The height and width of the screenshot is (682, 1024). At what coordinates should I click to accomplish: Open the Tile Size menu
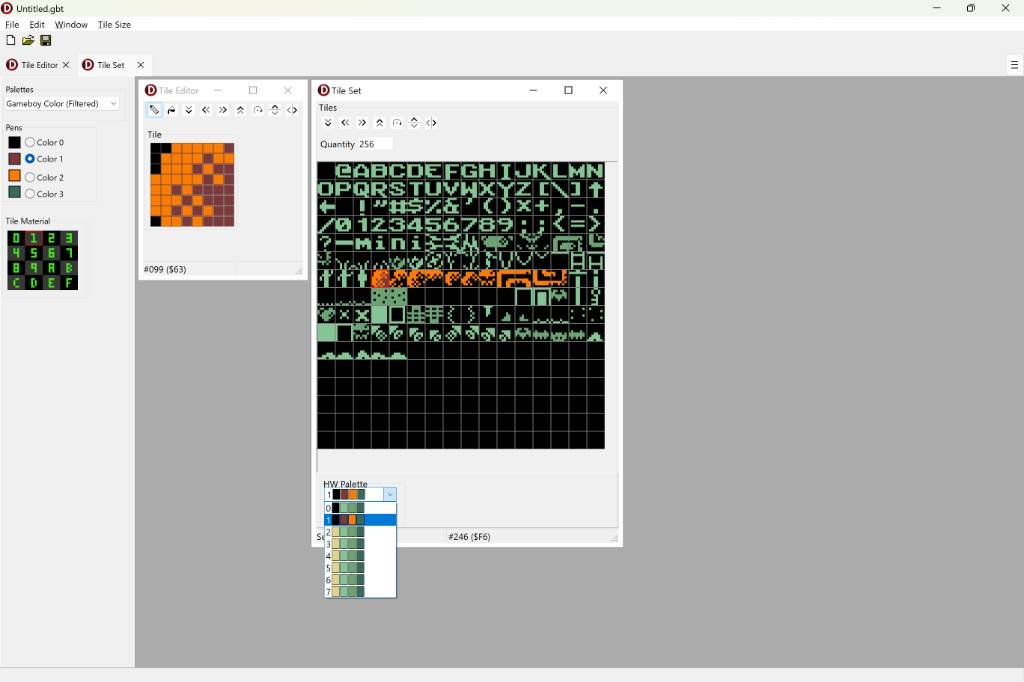coord(114,24)
